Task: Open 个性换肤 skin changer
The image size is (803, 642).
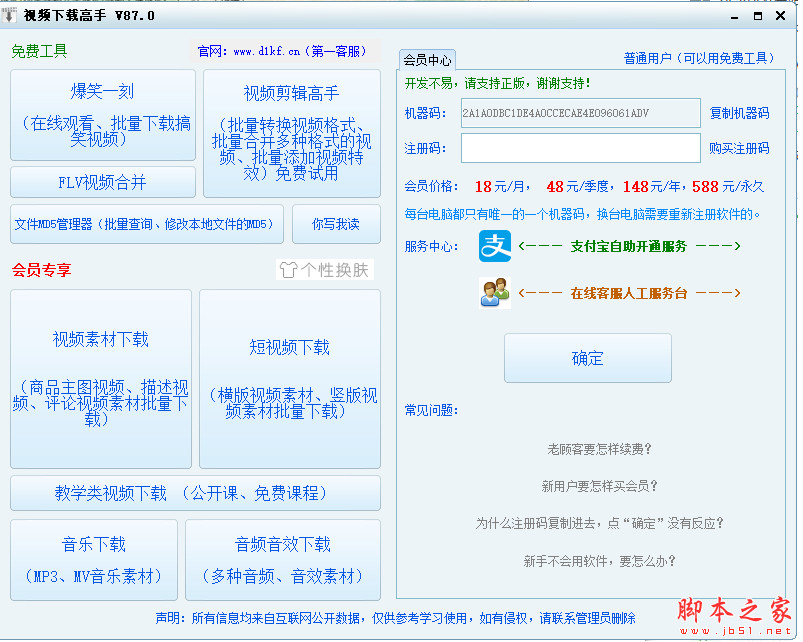Action: [x=325, y=270]
